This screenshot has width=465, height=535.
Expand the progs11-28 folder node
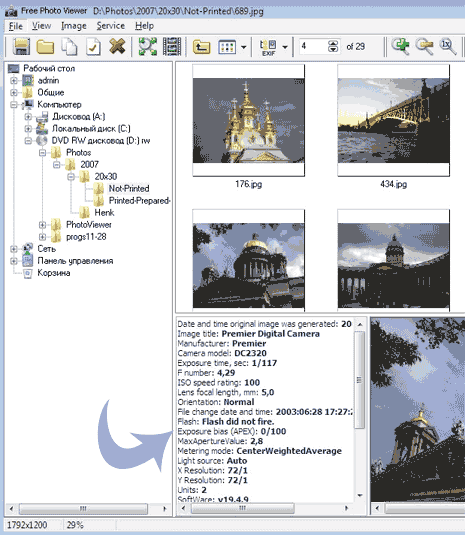pyautogui.click(x=42, y=237)
